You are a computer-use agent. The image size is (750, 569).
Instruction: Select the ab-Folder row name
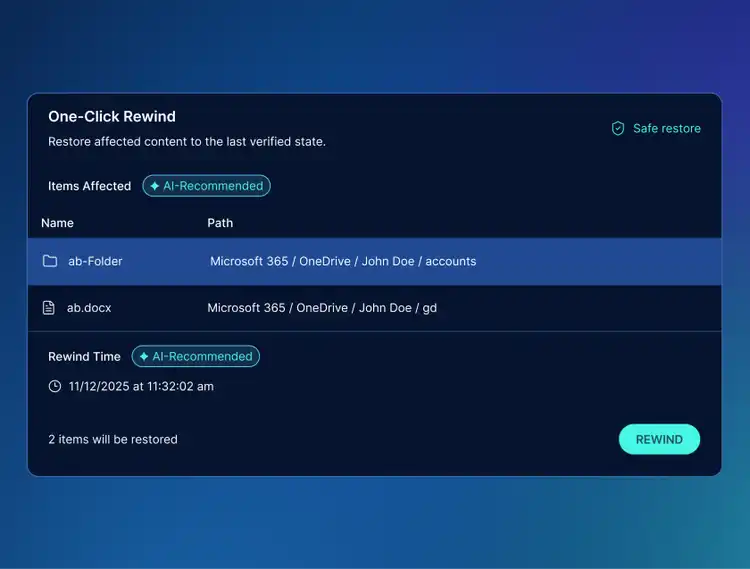95,261
